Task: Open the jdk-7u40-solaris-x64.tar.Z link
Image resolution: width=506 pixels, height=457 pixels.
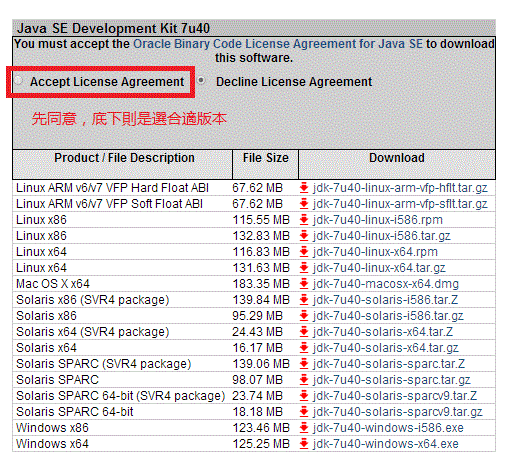Action: (x=383, y=332)
